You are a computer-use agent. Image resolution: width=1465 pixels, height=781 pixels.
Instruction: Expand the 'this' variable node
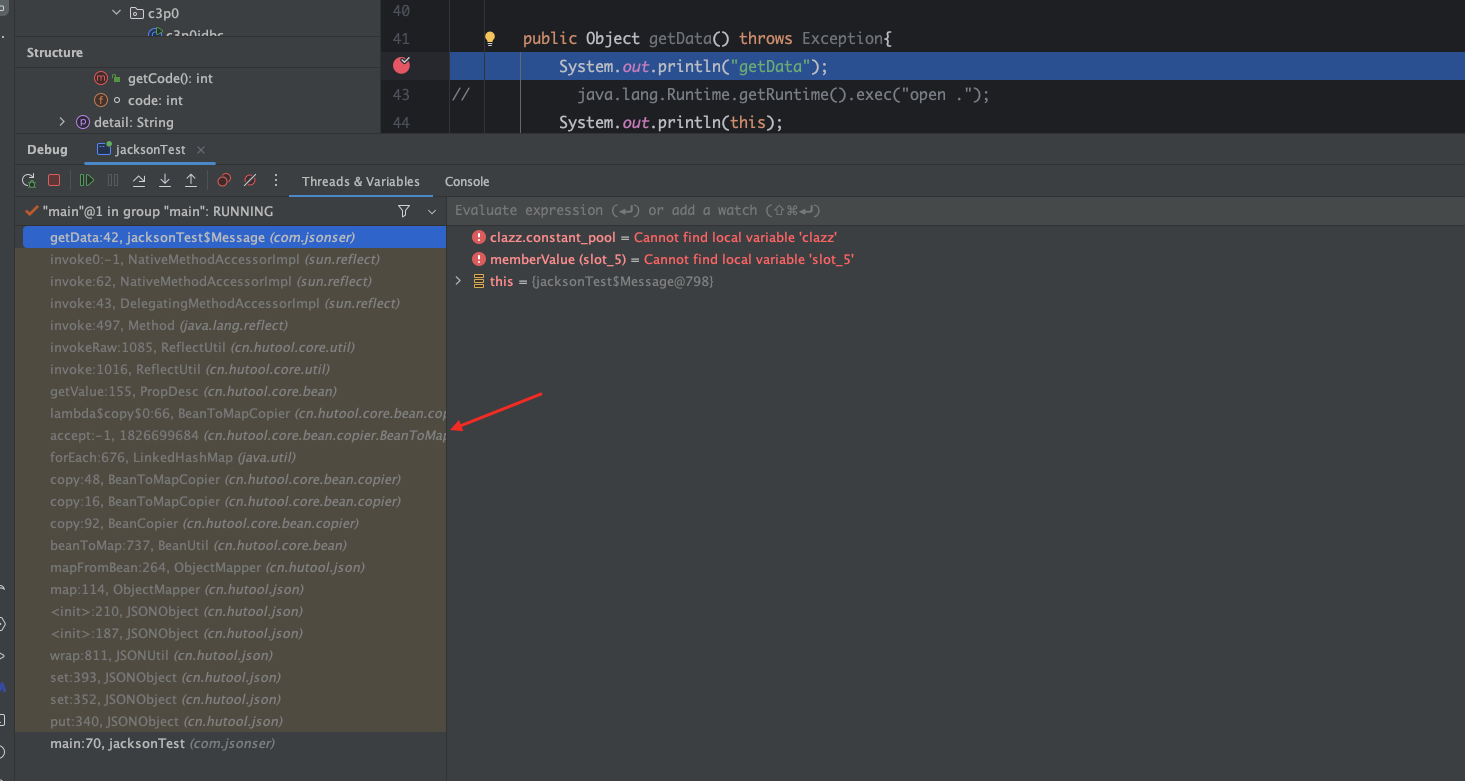click(459, 282)
